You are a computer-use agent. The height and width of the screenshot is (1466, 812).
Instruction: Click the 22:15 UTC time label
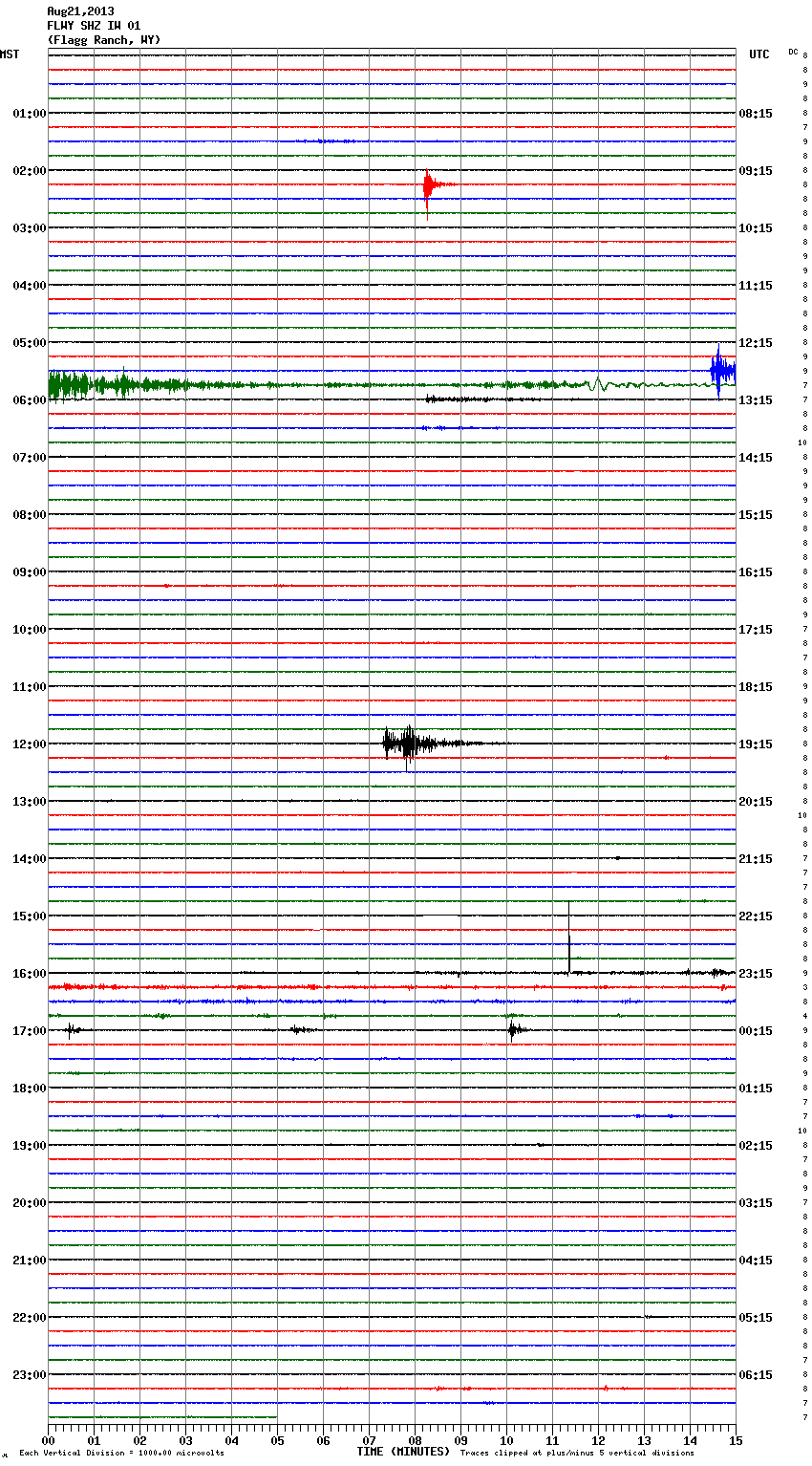coord(756,916)
